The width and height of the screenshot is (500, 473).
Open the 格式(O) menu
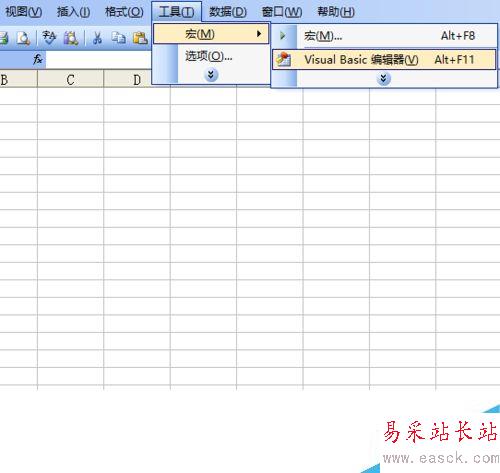(x=124, y=12)
